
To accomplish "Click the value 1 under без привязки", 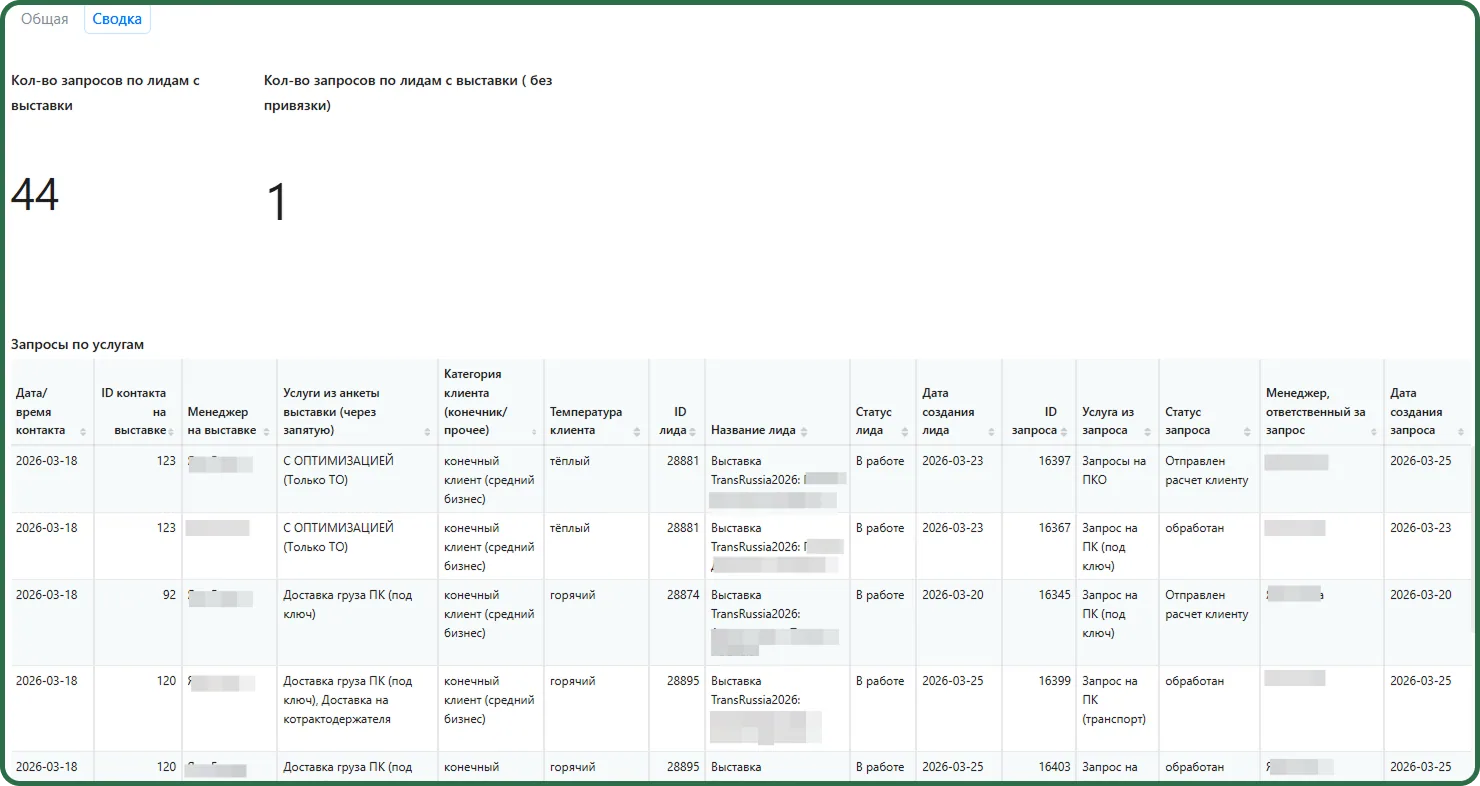I will [x=277, y=202].
